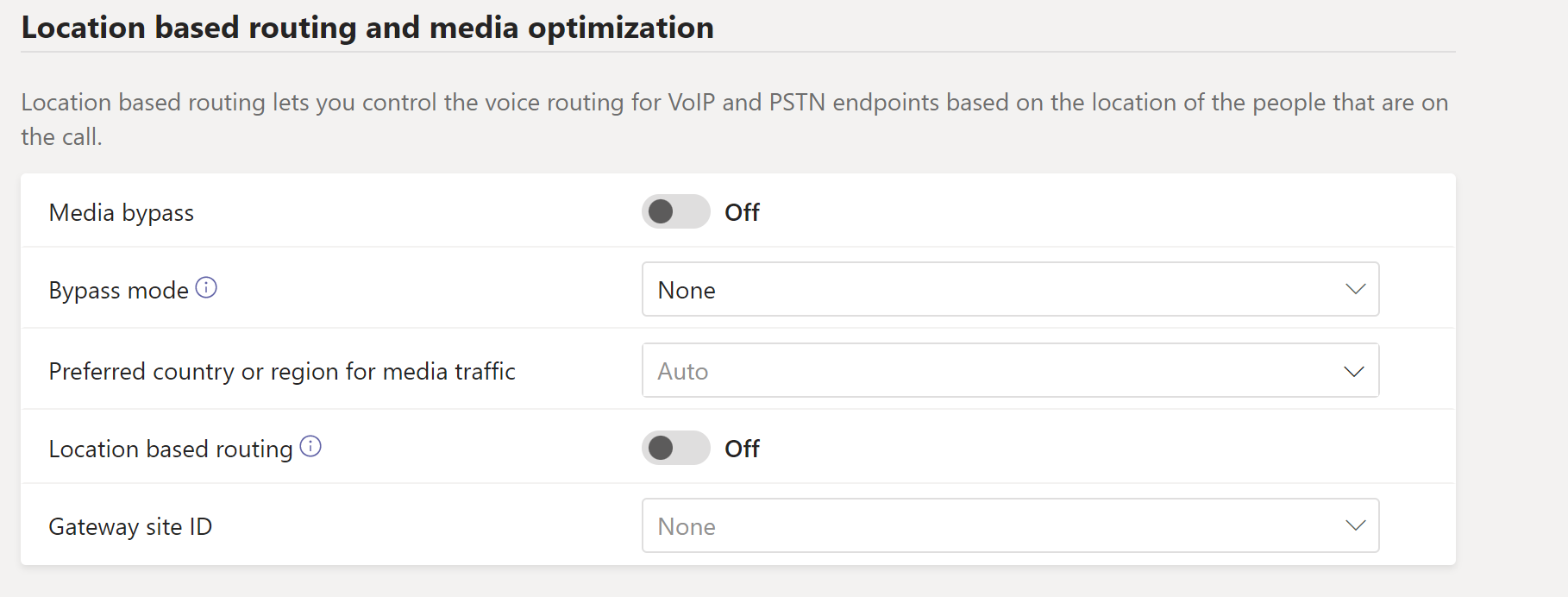Screen dimensions: 1568x597
Task: Open the Preferred country dropdown showing Auto
Action: coord(992,371)
